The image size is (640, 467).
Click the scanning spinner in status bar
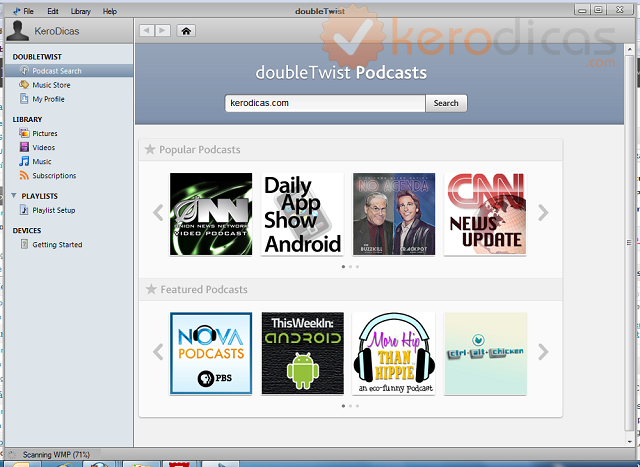[12, 454]
